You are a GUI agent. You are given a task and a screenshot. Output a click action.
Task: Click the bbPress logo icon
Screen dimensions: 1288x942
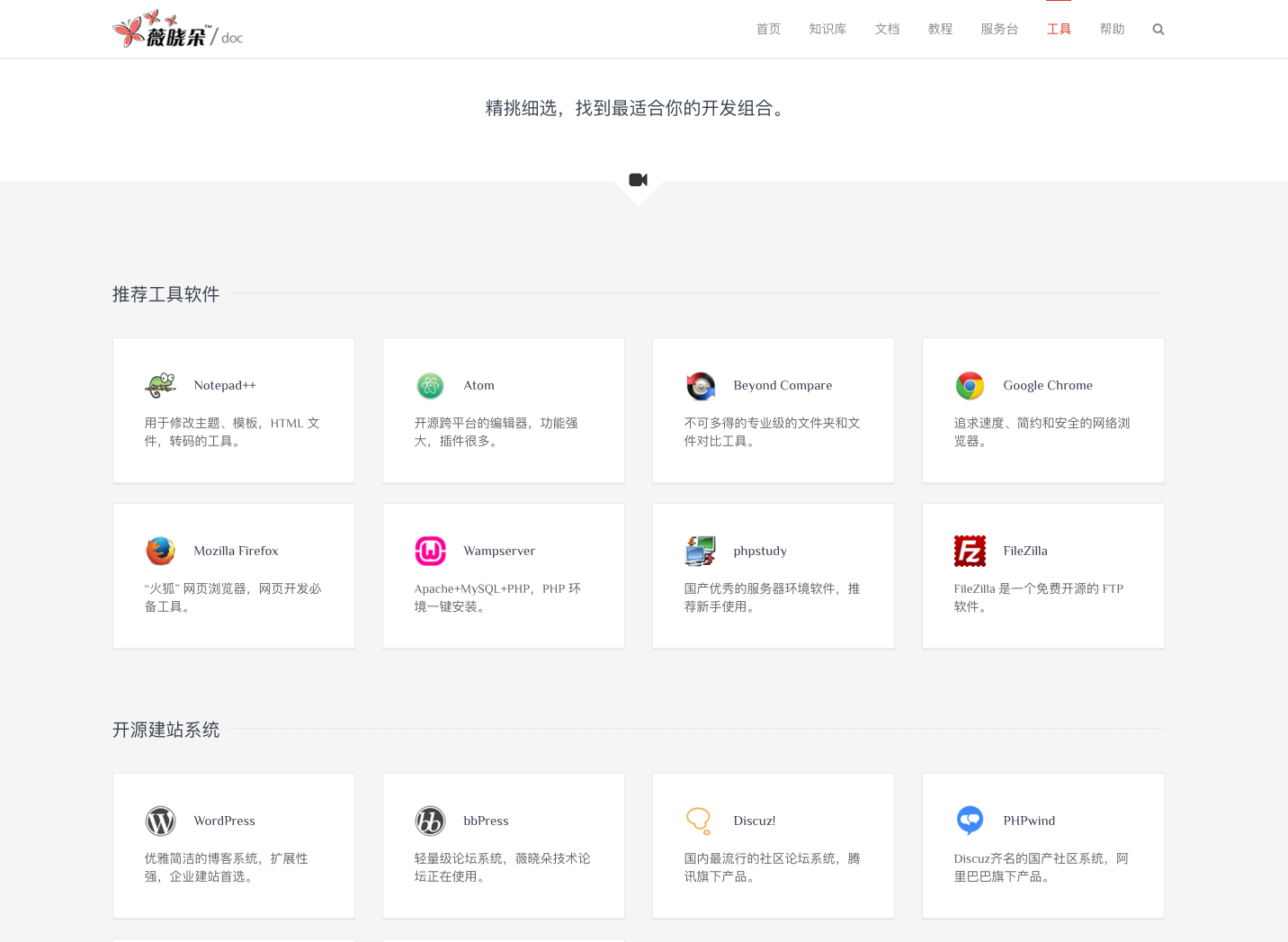(x=430, y=821)
